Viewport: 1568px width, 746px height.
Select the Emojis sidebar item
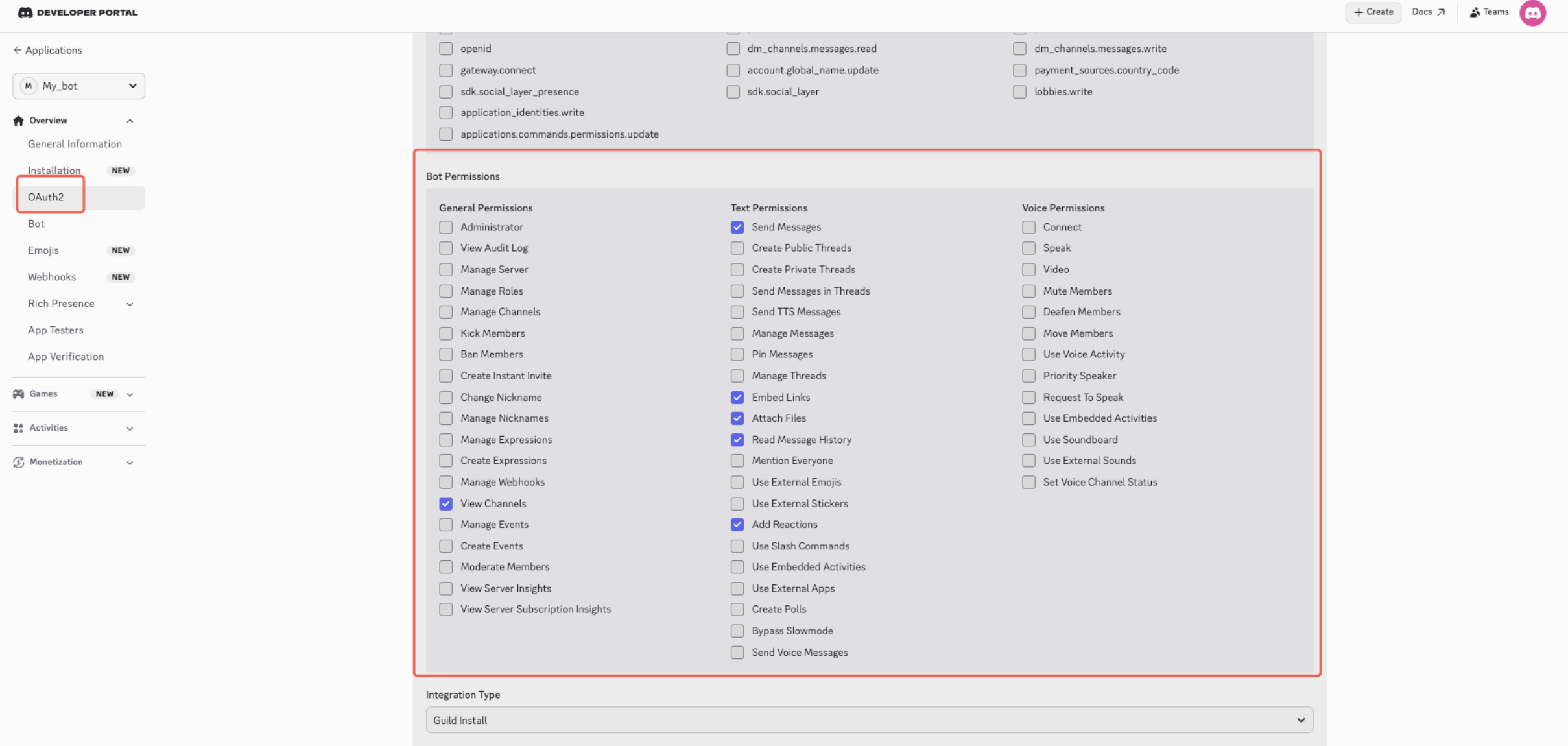coord(43,250)
